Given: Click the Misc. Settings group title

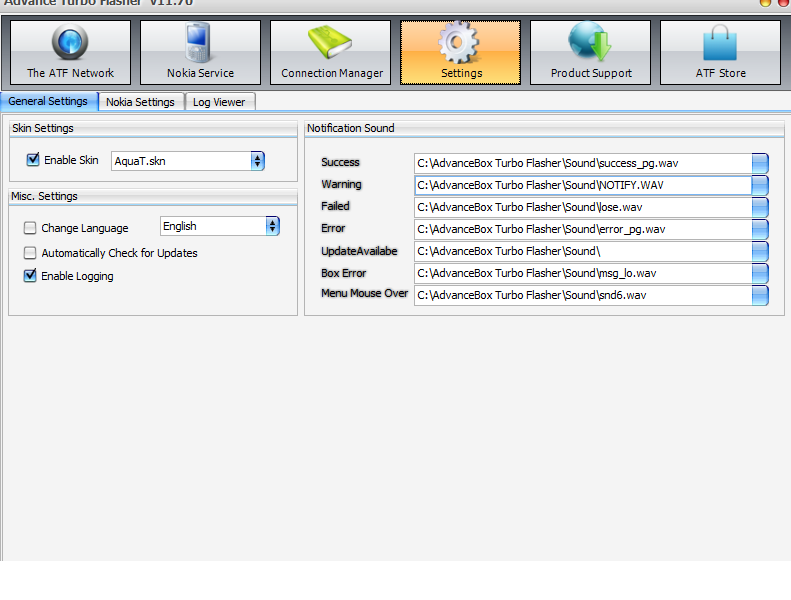Looking at the screenshot, I should [44, 196].
